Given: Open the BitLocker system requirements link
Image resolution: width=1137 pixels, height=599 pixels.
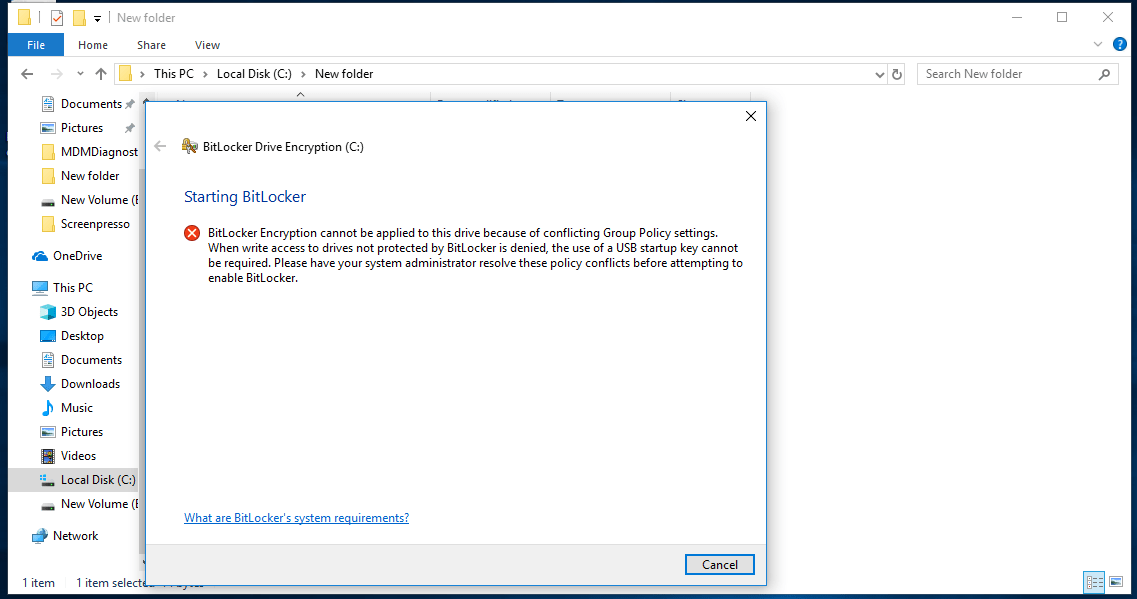Looking at the screenshot, I should point(296,517).
